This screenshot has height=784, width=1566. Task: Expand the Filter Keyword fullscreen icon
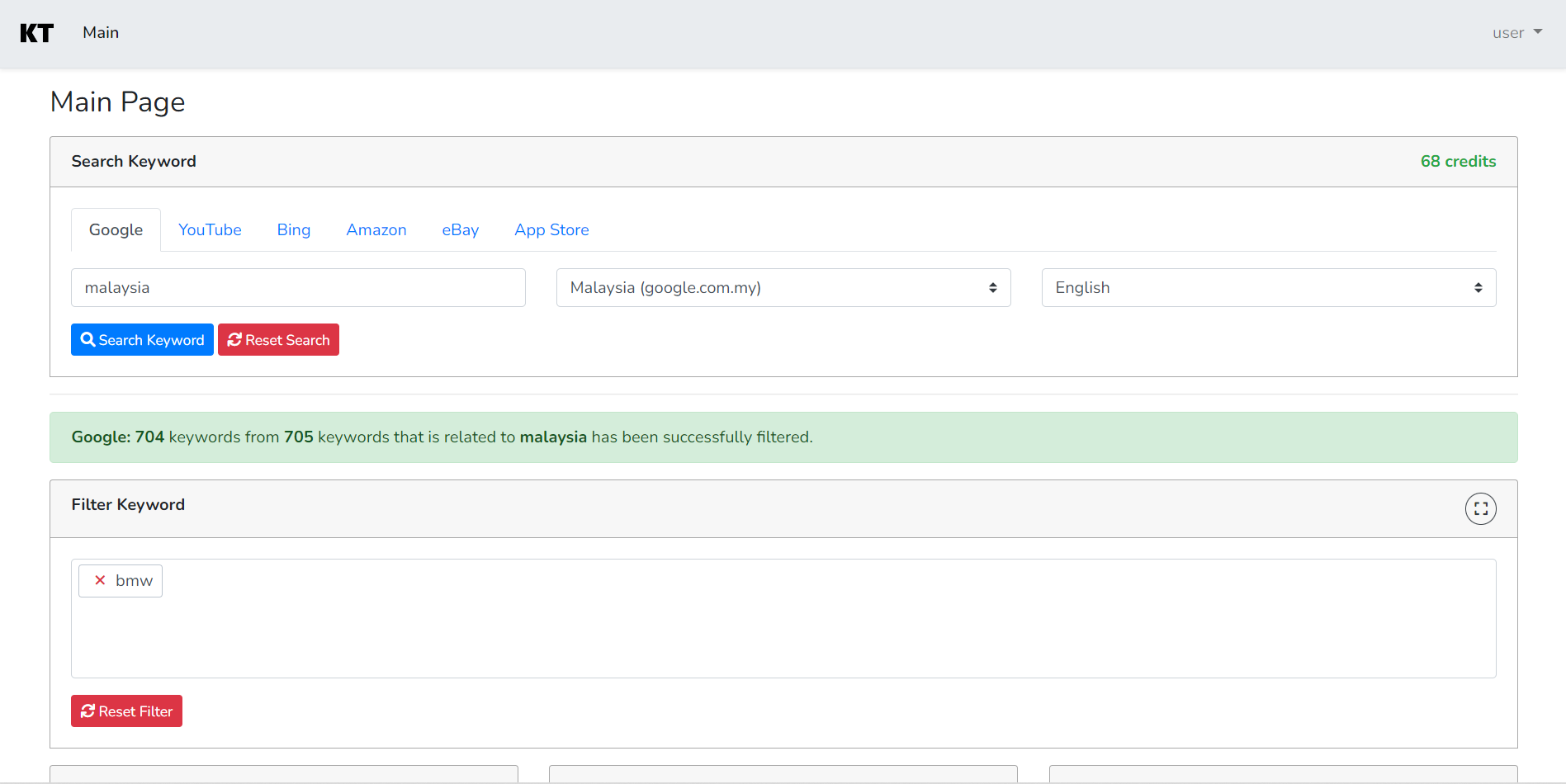point(1480,508)
